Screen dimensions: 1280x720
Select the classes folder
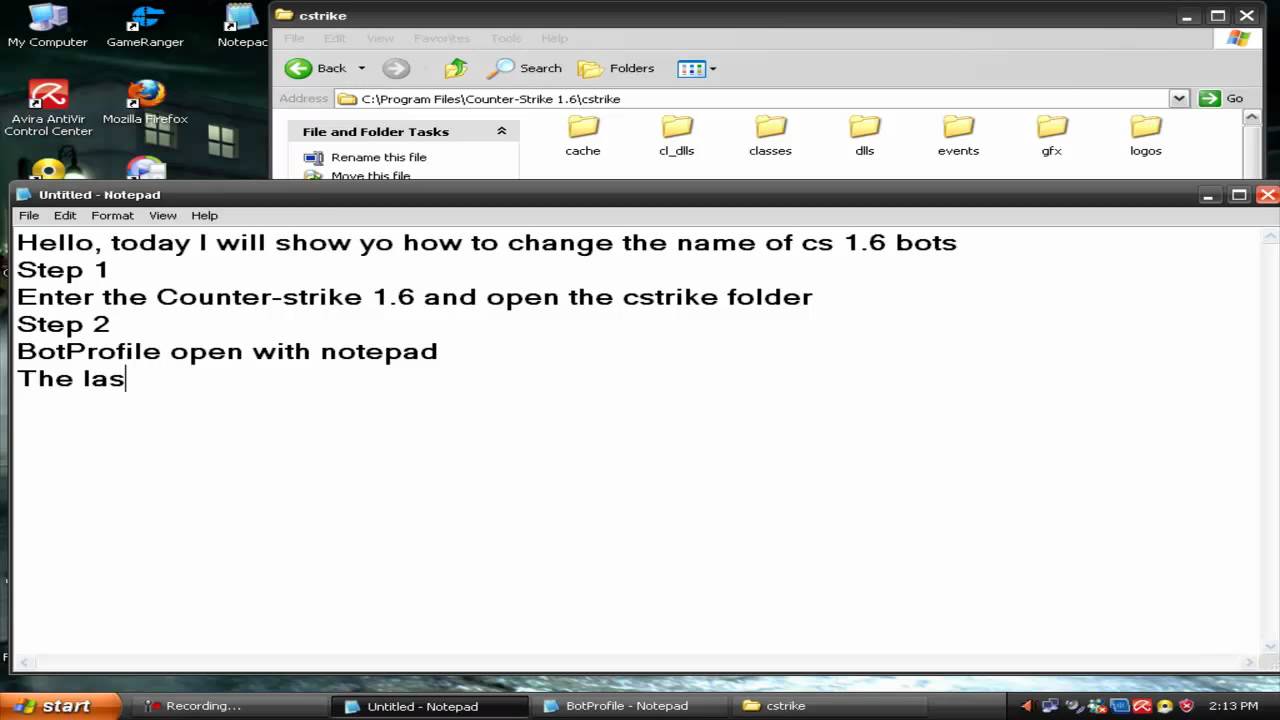(x=770, y=136)
